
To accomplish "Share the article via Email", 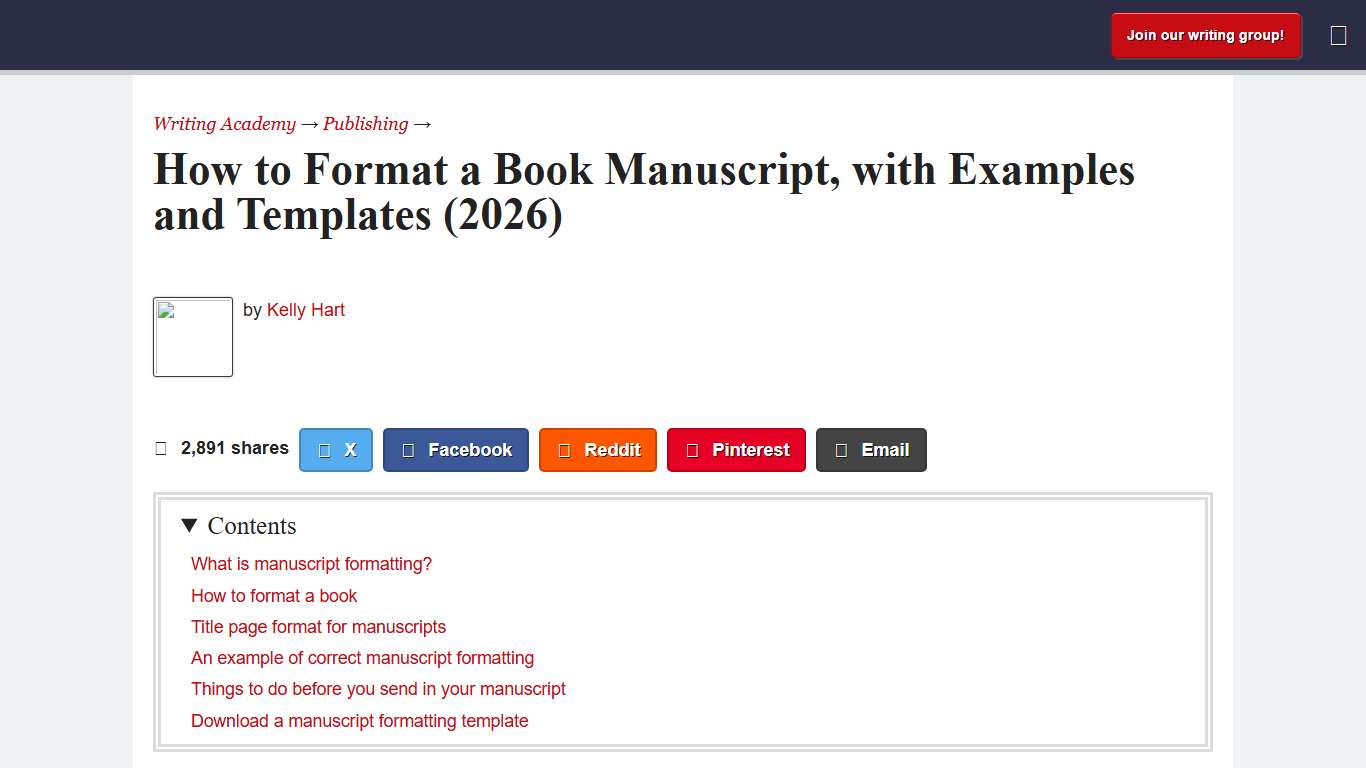I will [x=871, y=450].
